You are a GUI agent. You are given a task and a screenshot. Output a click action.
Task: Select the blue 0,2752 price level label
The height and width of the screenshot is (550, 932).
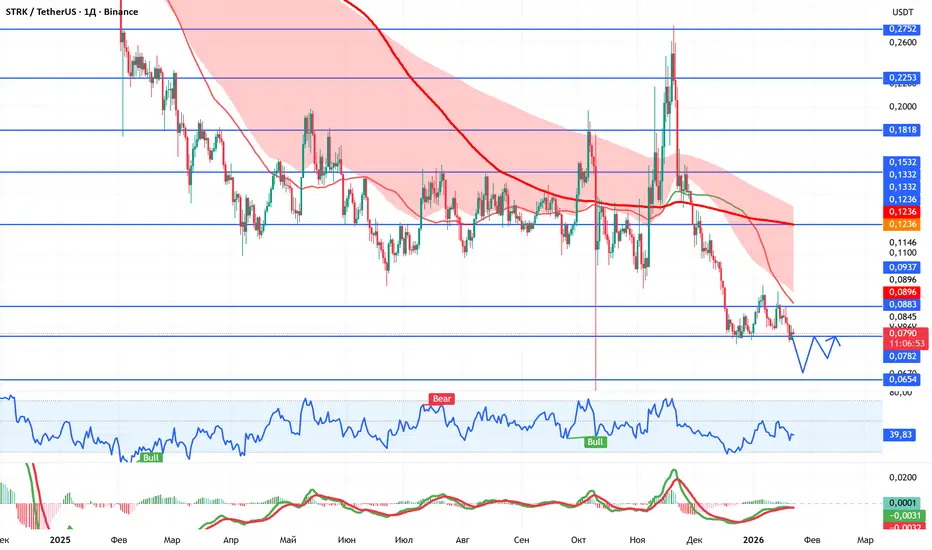click(x=902, y=29)
